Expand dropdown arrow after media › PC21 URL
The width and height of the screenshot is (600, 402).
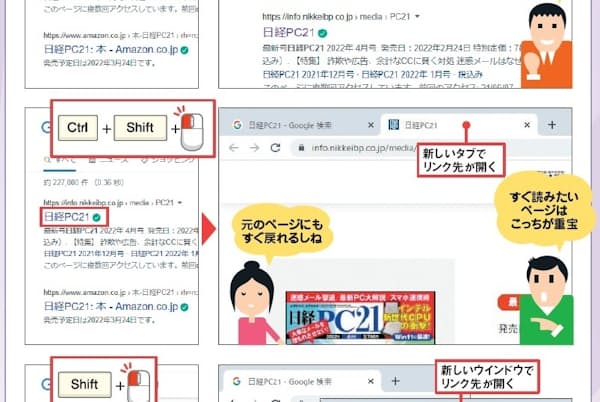coord(180,202)
